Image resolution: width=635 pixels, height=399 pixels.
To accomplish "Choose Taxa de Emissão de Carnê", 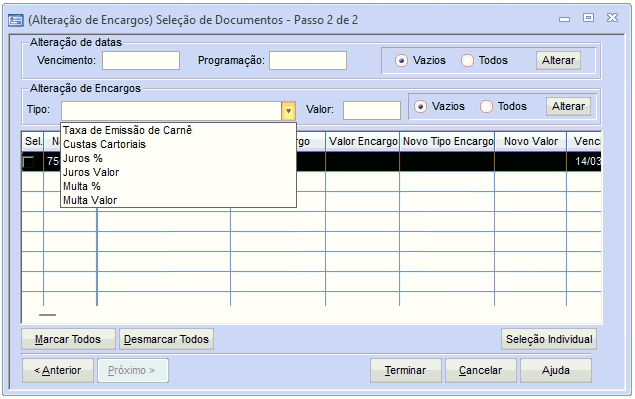I will click(178, 130).
